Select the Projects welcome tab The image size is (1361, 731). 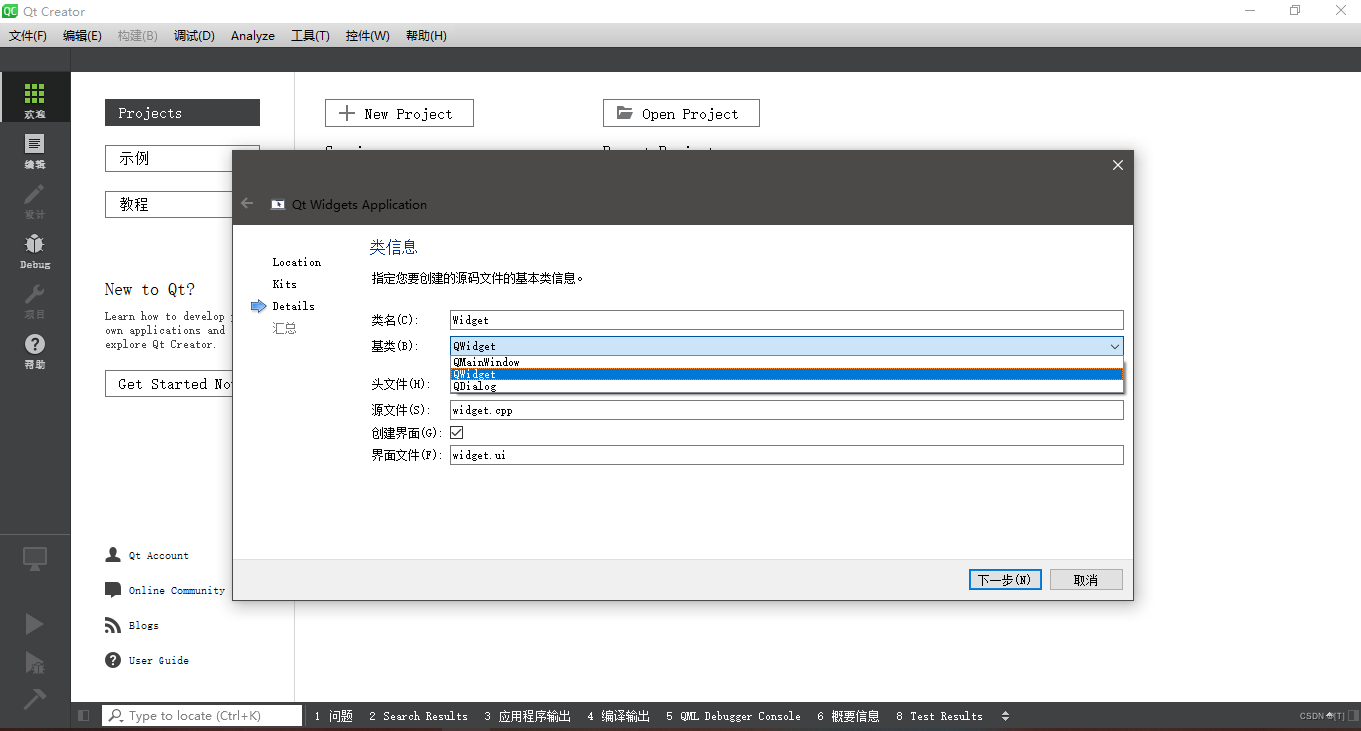point(182,113)
